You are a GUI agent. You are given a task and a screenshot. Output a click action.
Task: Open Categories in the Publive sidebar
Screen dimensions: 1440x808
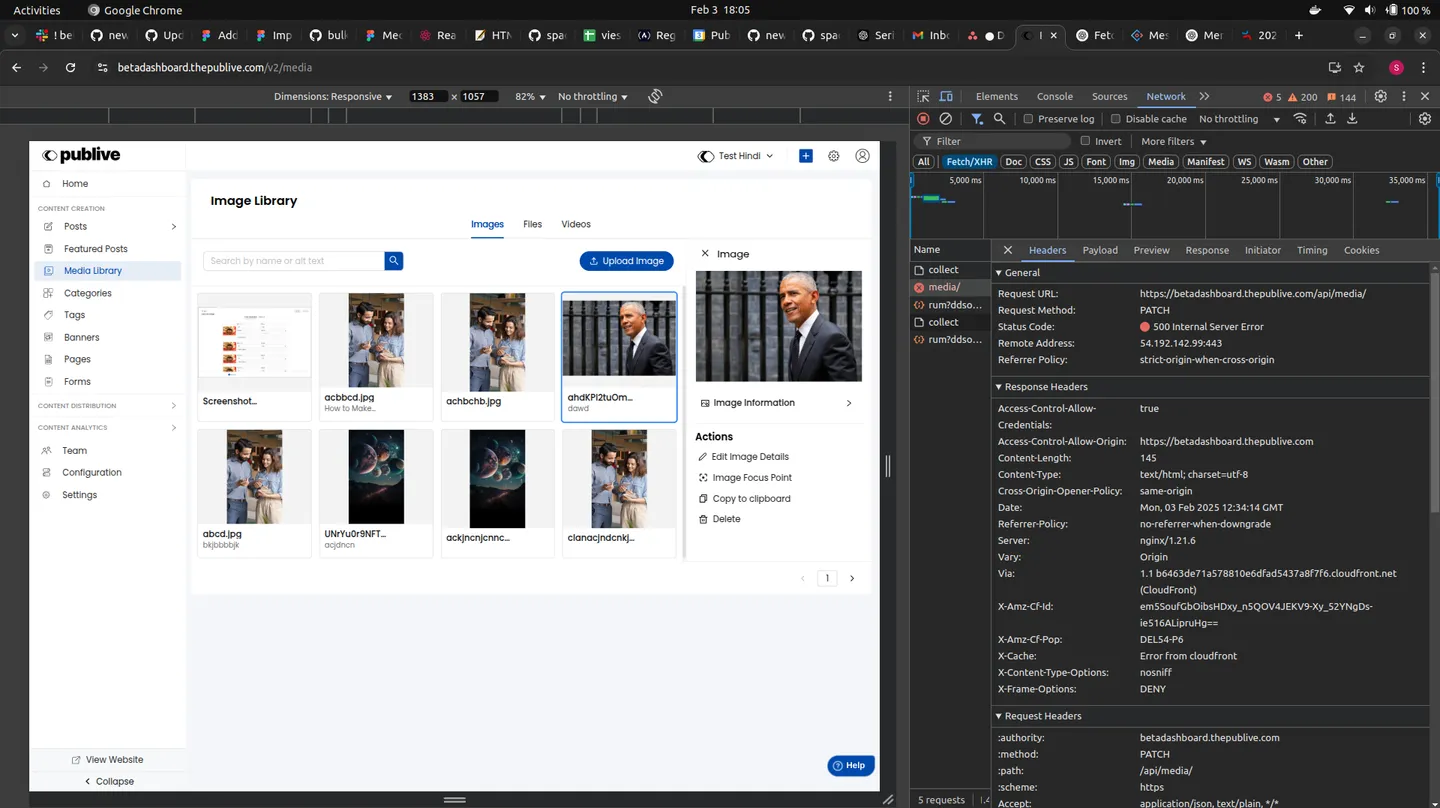click(87, 293)
